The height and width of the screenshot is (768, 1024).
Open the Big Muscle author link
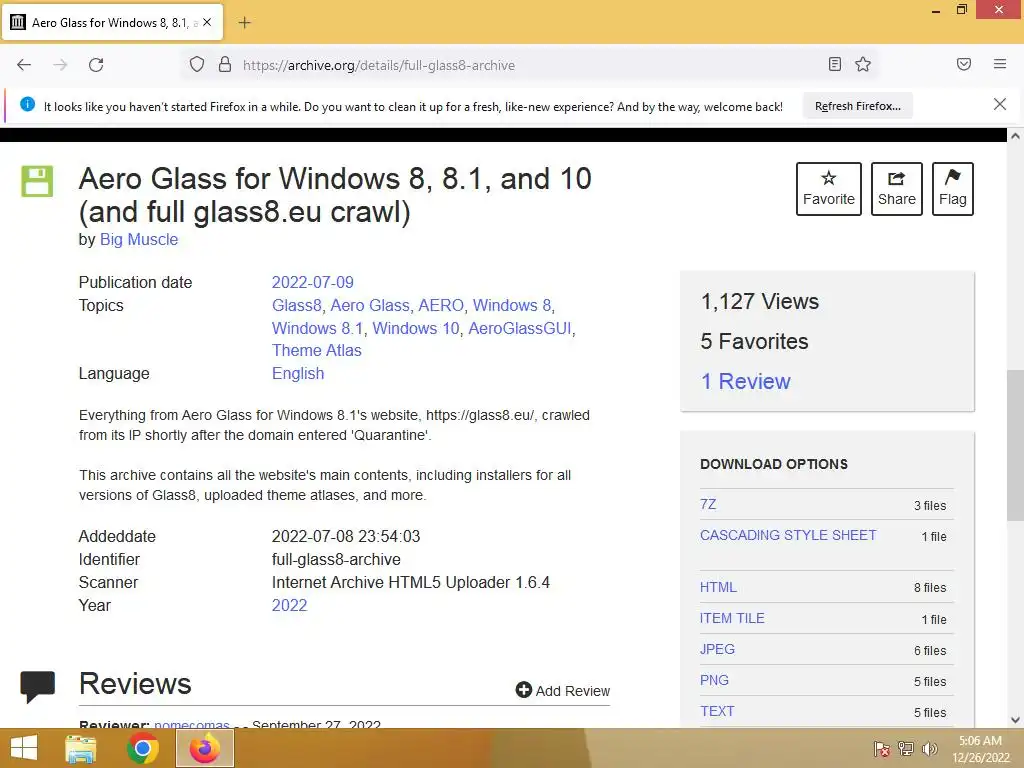tap(138, 240)
